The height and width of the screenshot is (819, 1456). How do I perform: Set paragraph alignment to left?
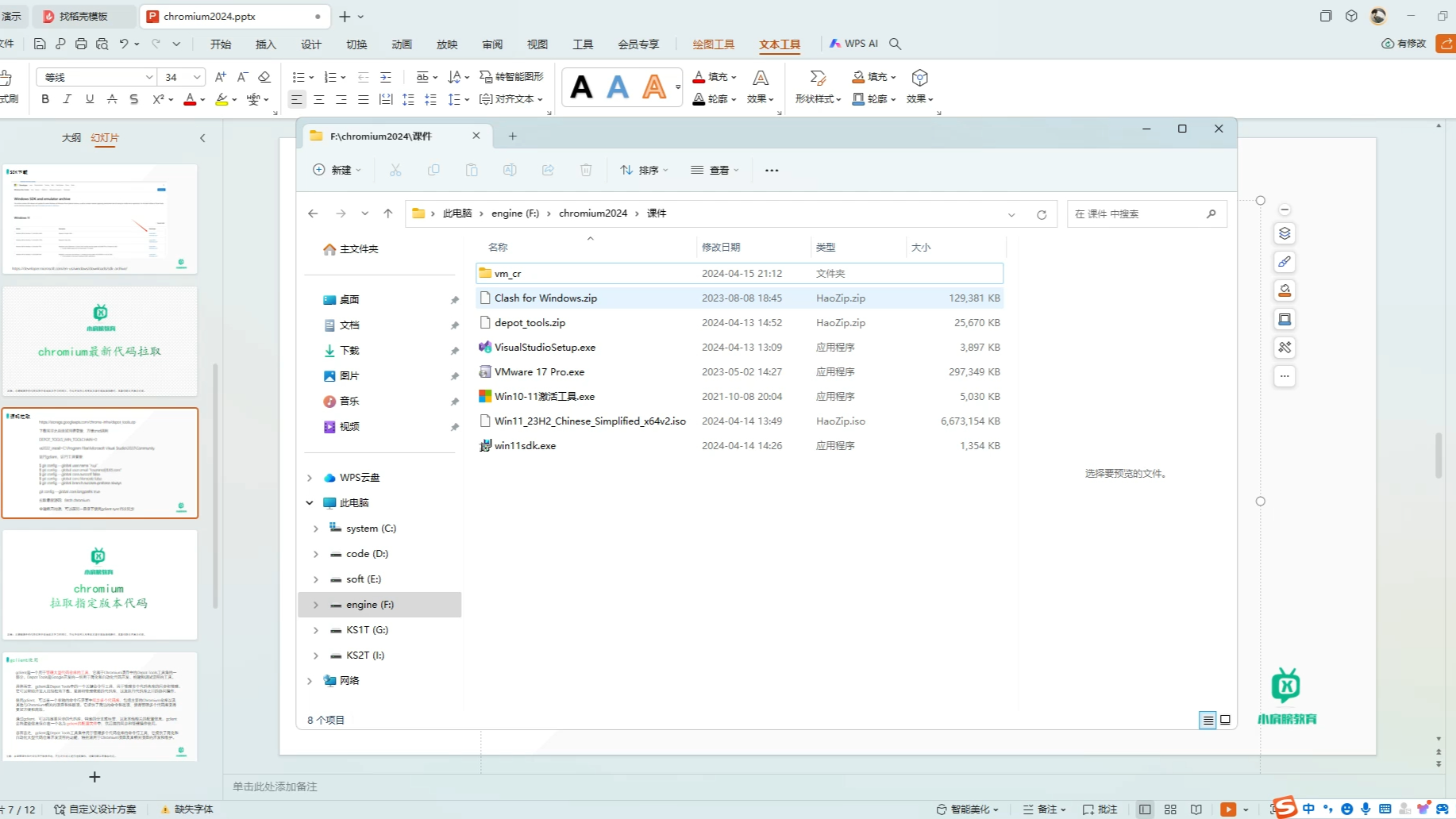point(296,99)
